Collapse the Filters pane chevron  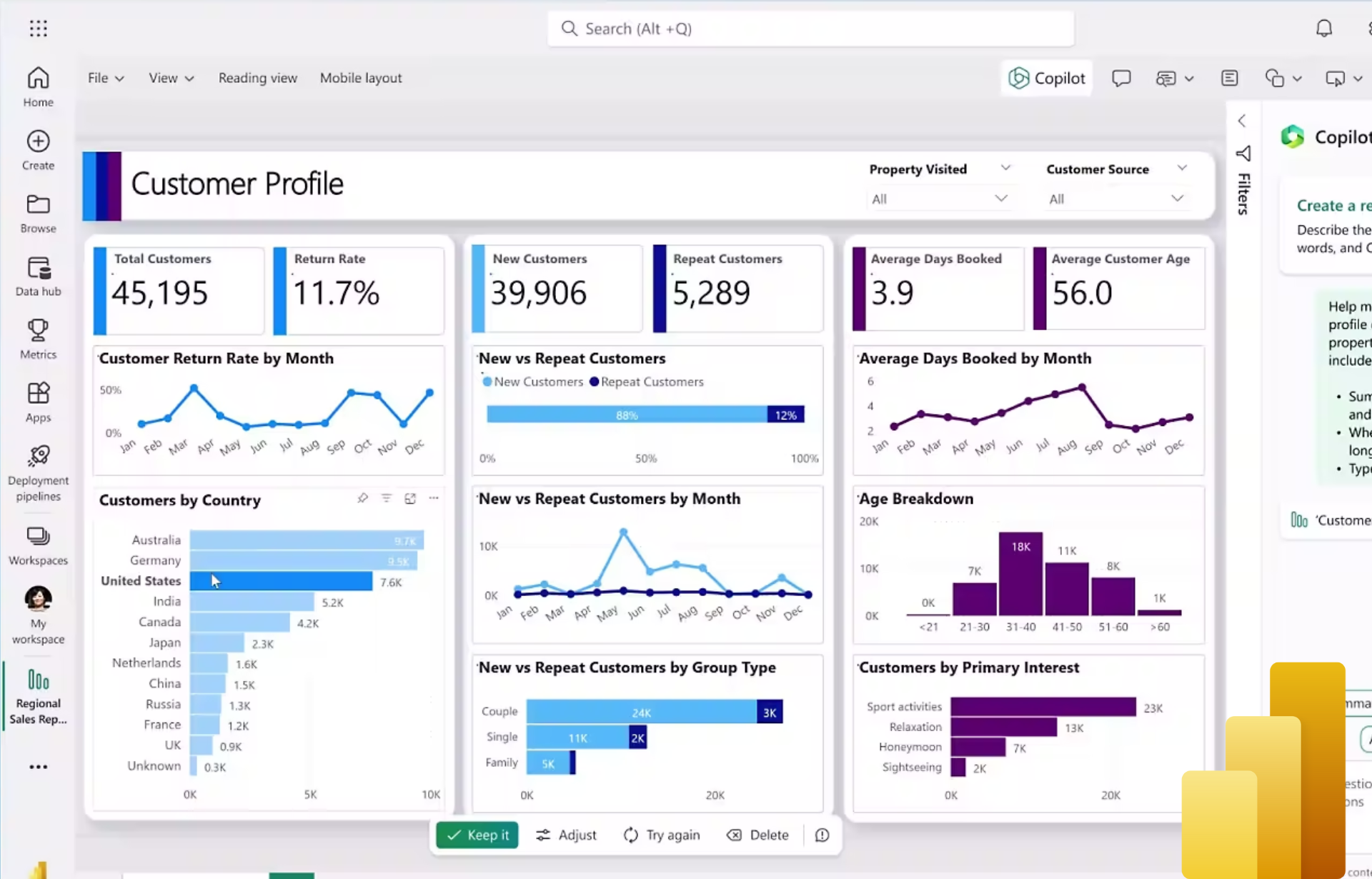pos(1242,121)
